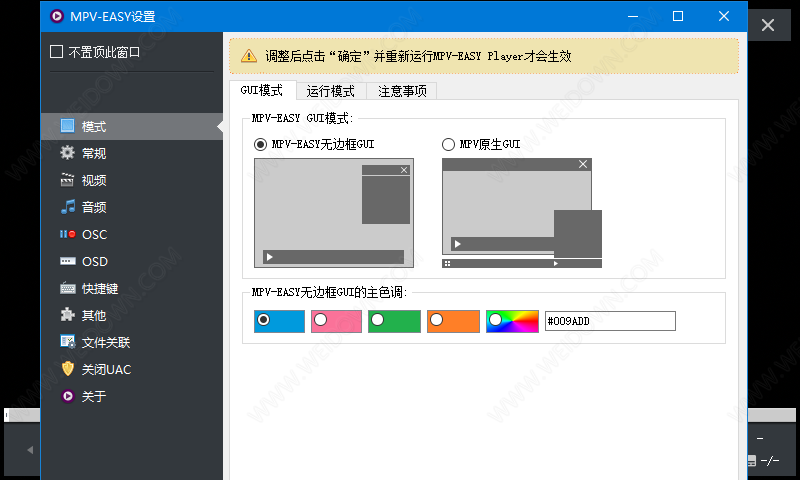Click the 关于 player logo icon
Viewport: 800px width, 480px height.
coord(67,396)
